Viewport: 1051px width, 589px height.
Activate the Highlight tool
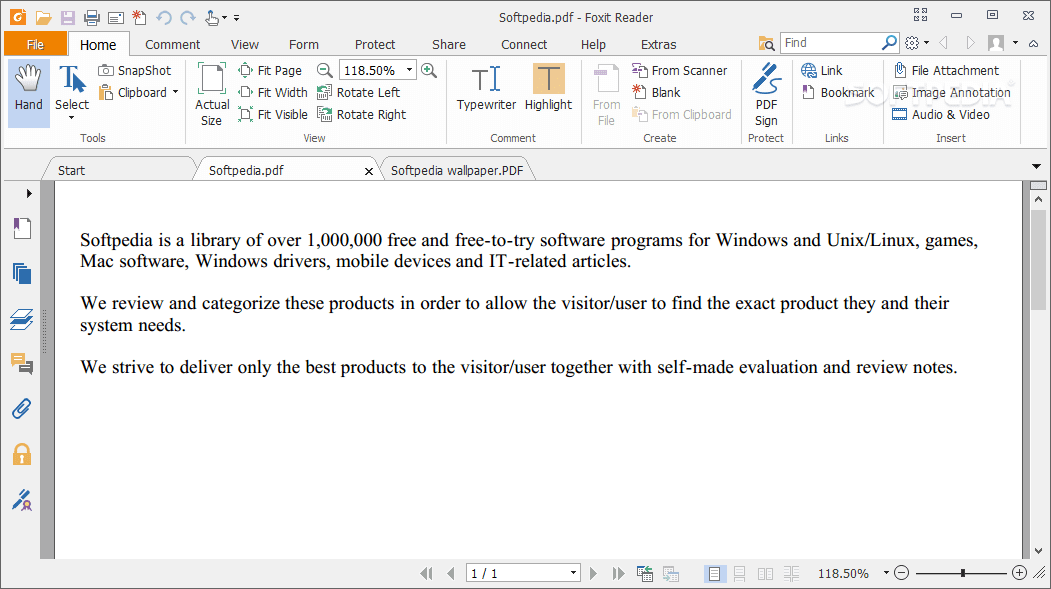click(x=548, y=88)
